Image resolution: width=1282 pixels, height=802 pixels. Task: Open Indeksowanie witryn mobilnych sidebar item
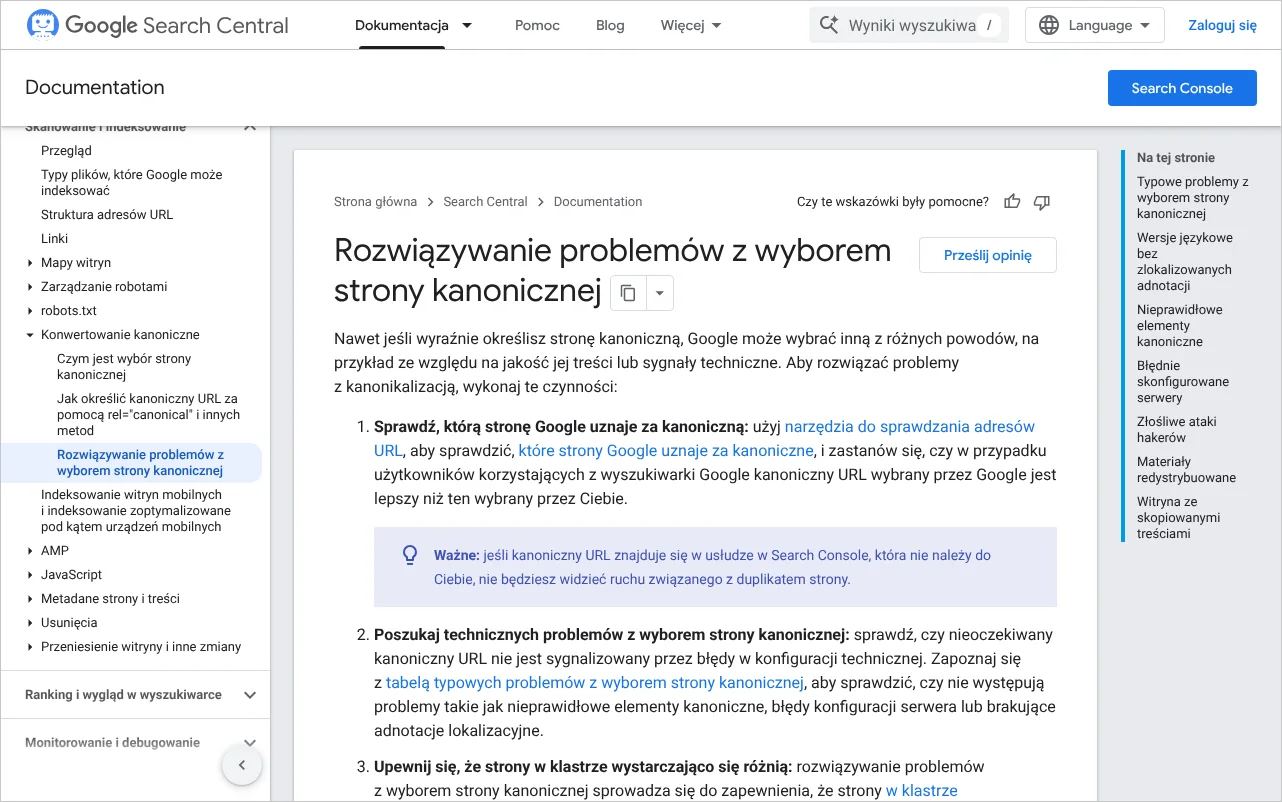click(x=136, y=511)
